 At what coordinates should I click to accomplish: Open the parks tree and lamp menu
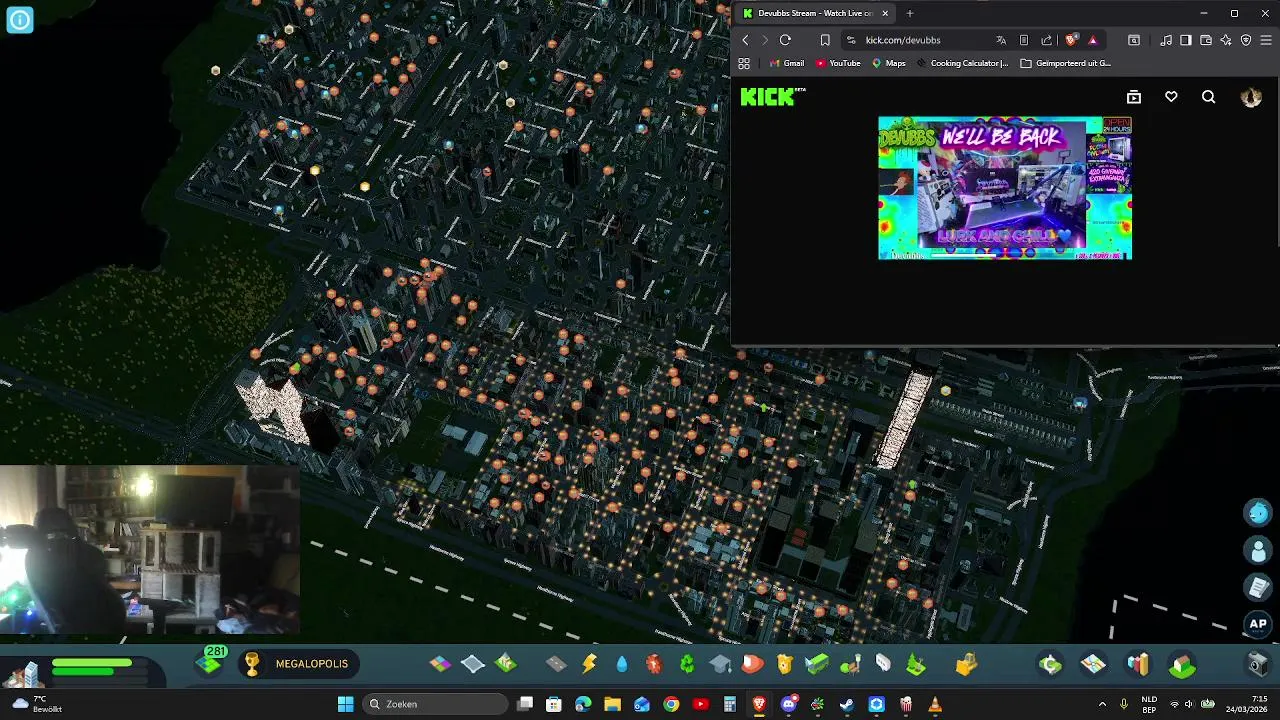pos(850,664)
